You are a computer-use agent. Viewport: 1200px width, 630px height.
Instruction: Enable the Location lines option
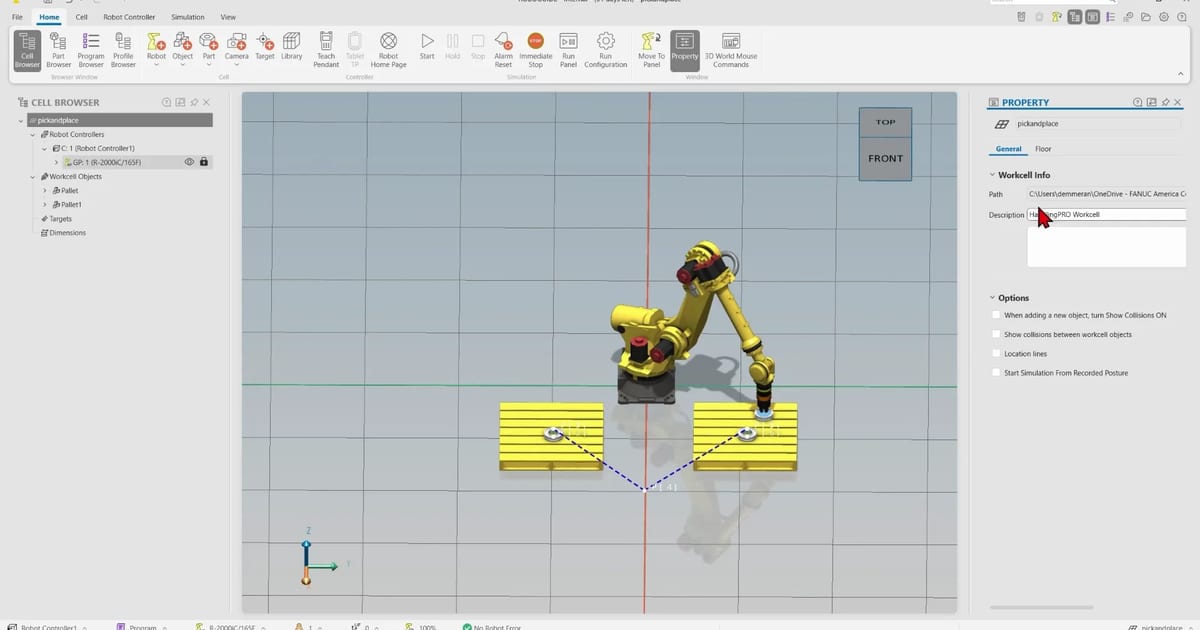[996, 353]
